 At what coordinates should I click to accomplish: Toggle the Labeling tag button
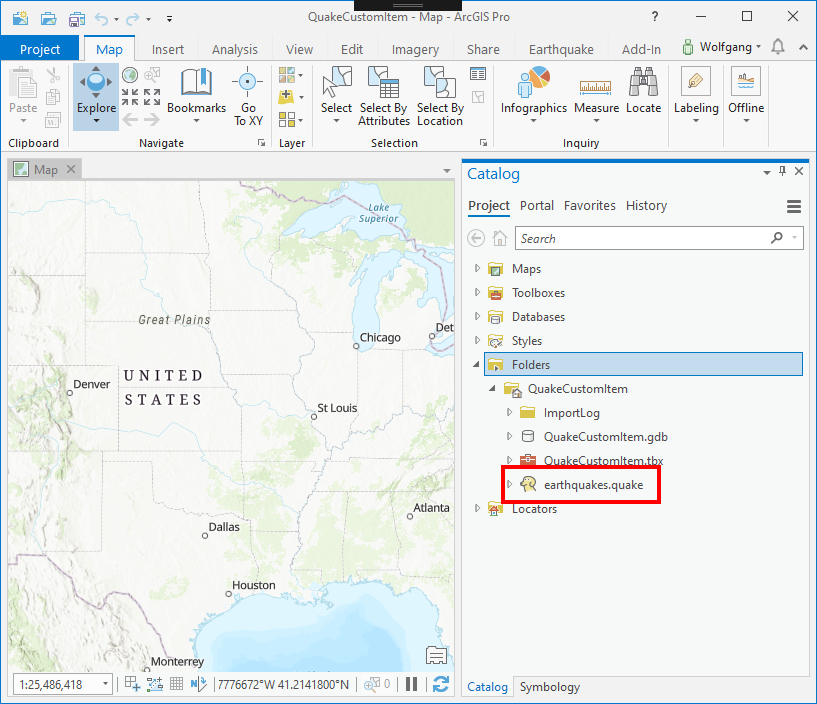[696, 81]
